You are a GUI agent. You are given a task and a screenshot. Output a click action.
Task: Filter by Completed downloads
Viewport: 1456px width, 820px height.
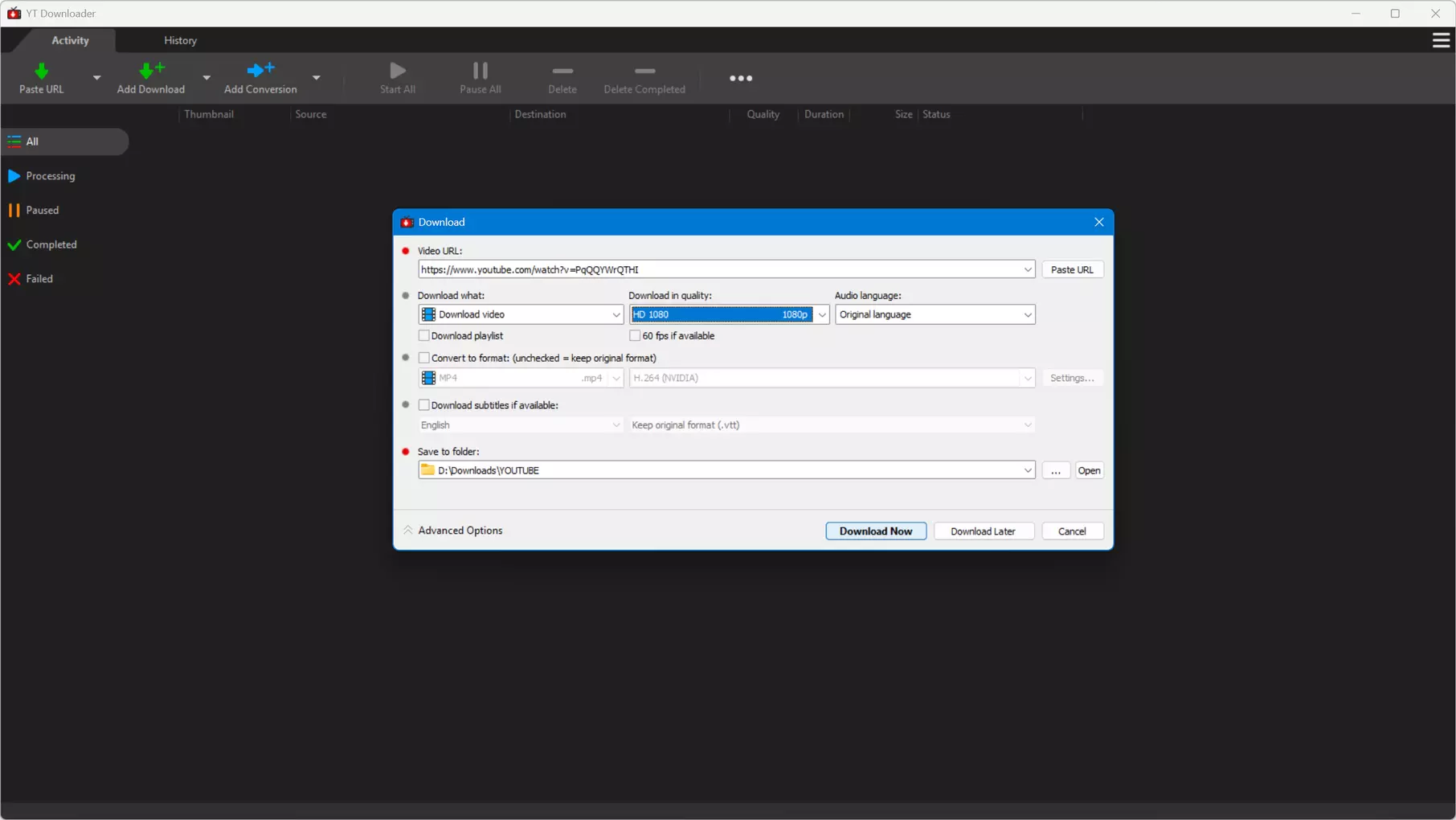pyautogui.click(x=51, y=244)
